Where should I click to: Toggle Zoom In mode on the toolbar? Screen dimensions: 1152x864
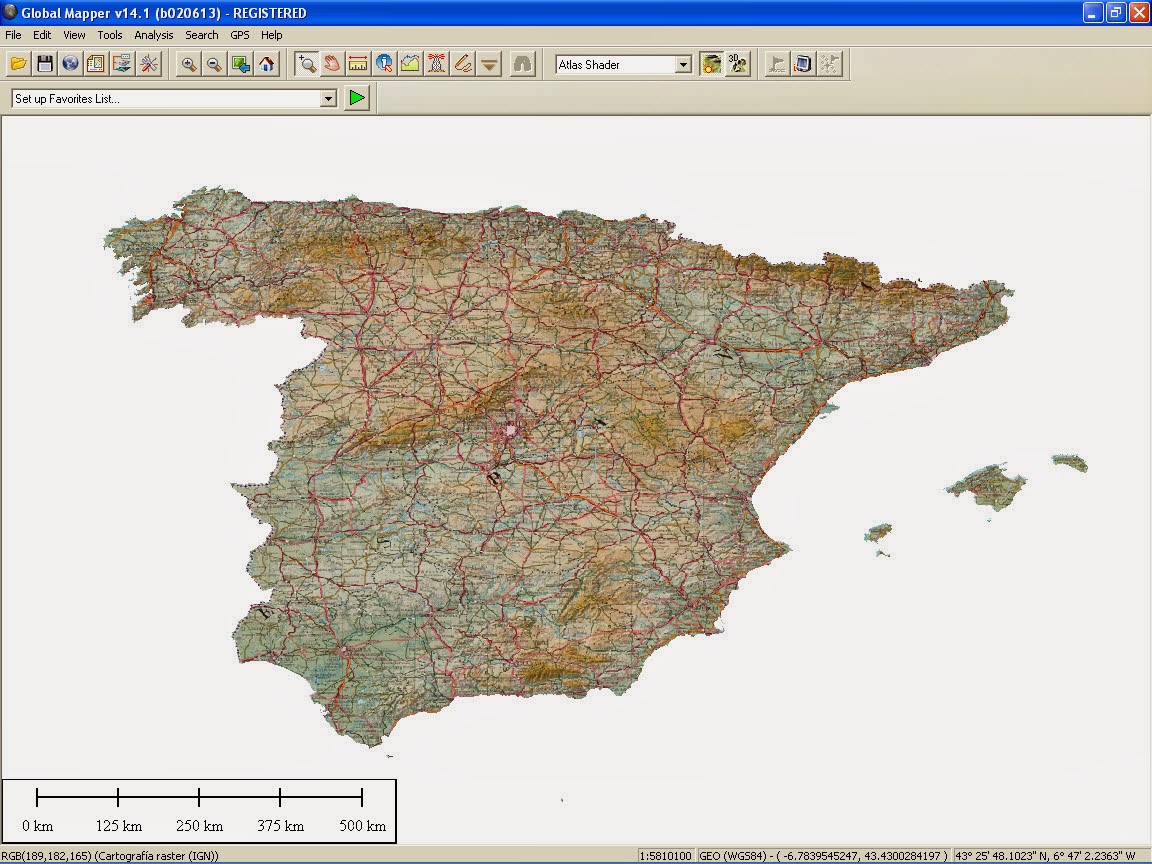[x=190, y=62]
